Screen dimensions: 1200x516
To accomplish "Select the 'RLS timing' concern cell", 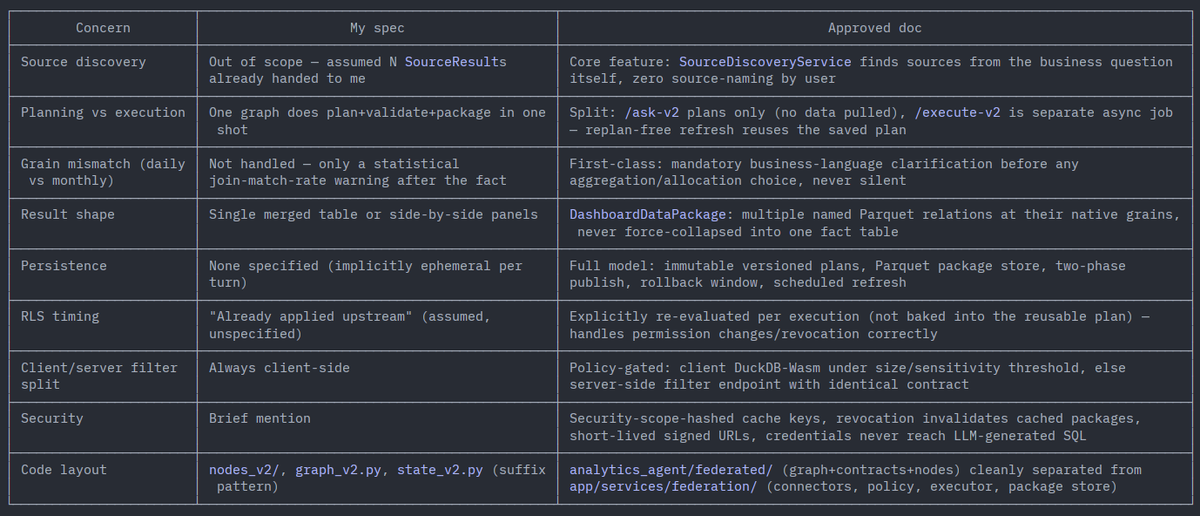I will click(103, 325).
